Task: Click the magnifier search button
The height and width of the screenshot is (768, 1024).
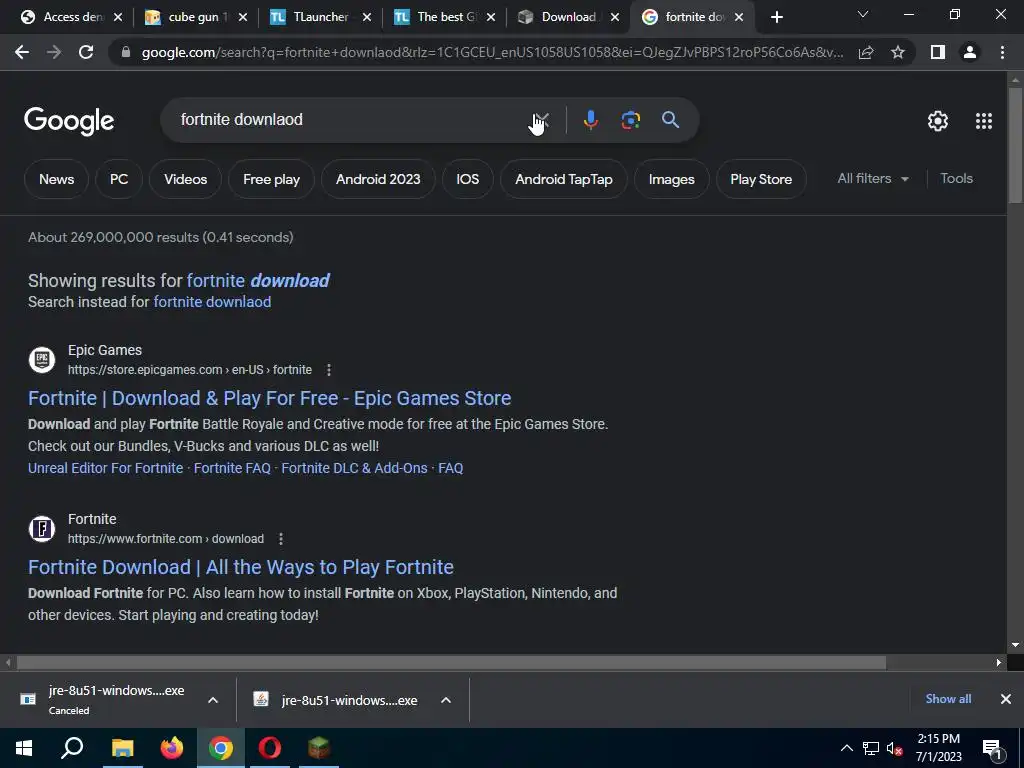Action: 670,120
